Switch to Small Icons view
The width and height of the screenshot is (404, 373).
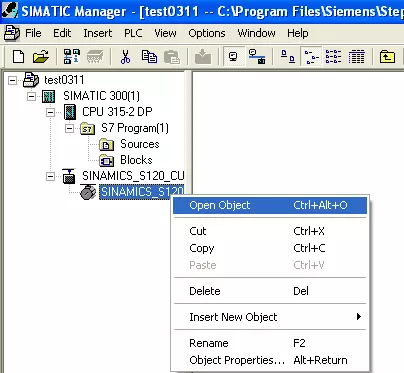pyautogui.click(x=312, y=56)
